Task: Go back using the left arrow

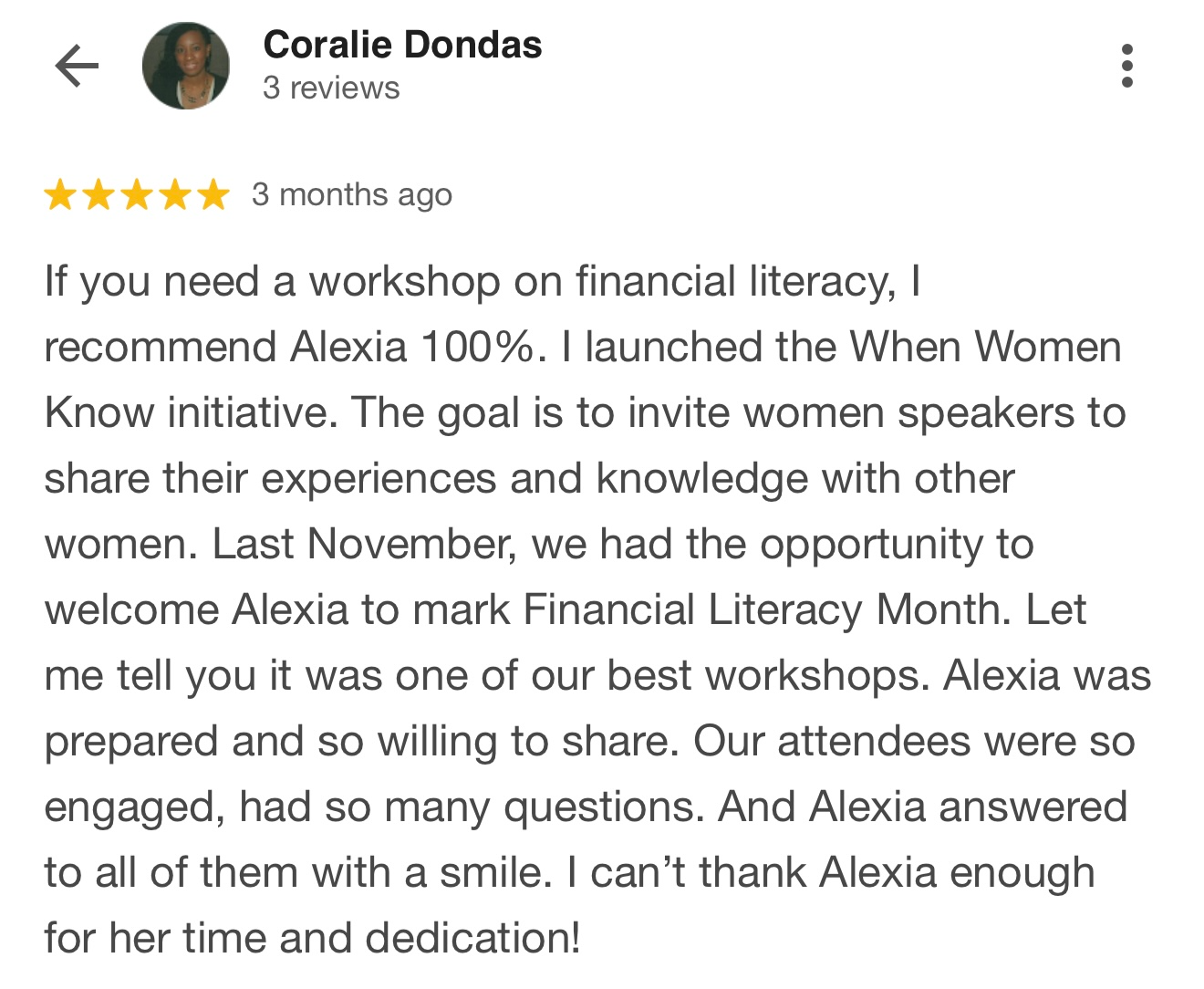Action: point(77,66)
